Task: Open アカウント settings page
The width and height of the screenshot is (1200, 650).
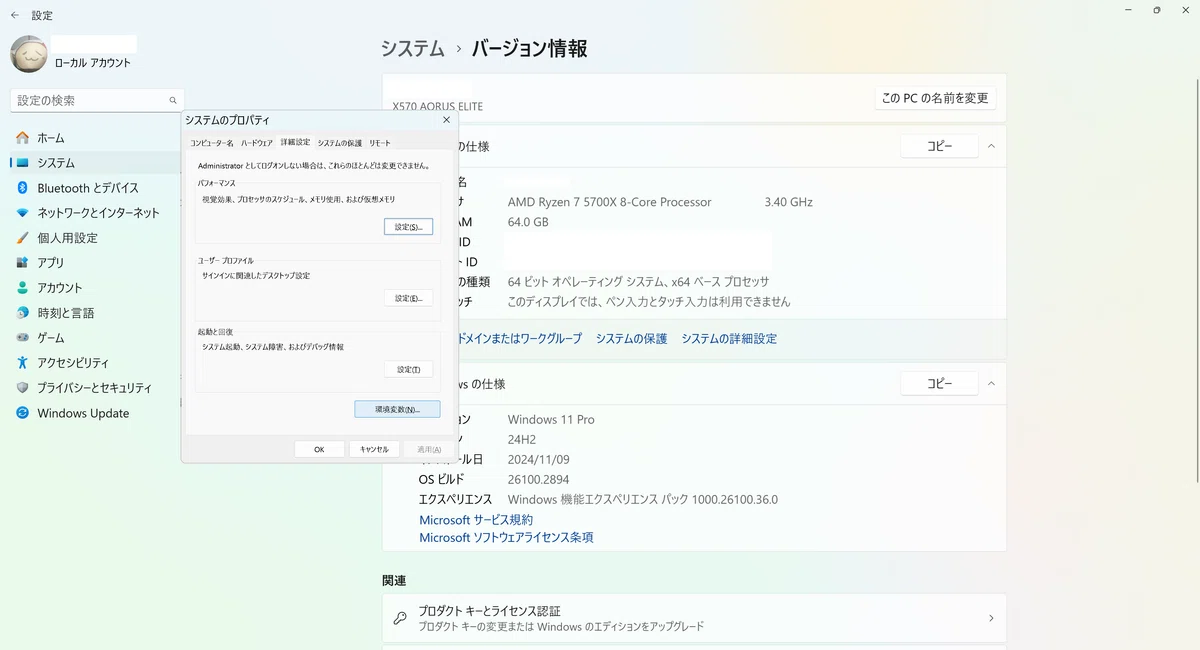Action: 95,288
